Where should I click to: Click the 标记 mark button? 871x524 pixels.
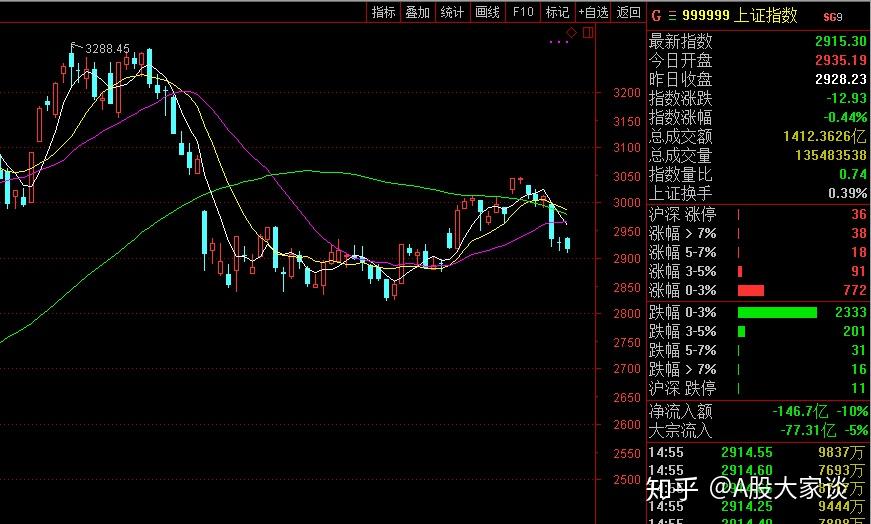click(557, 12)
